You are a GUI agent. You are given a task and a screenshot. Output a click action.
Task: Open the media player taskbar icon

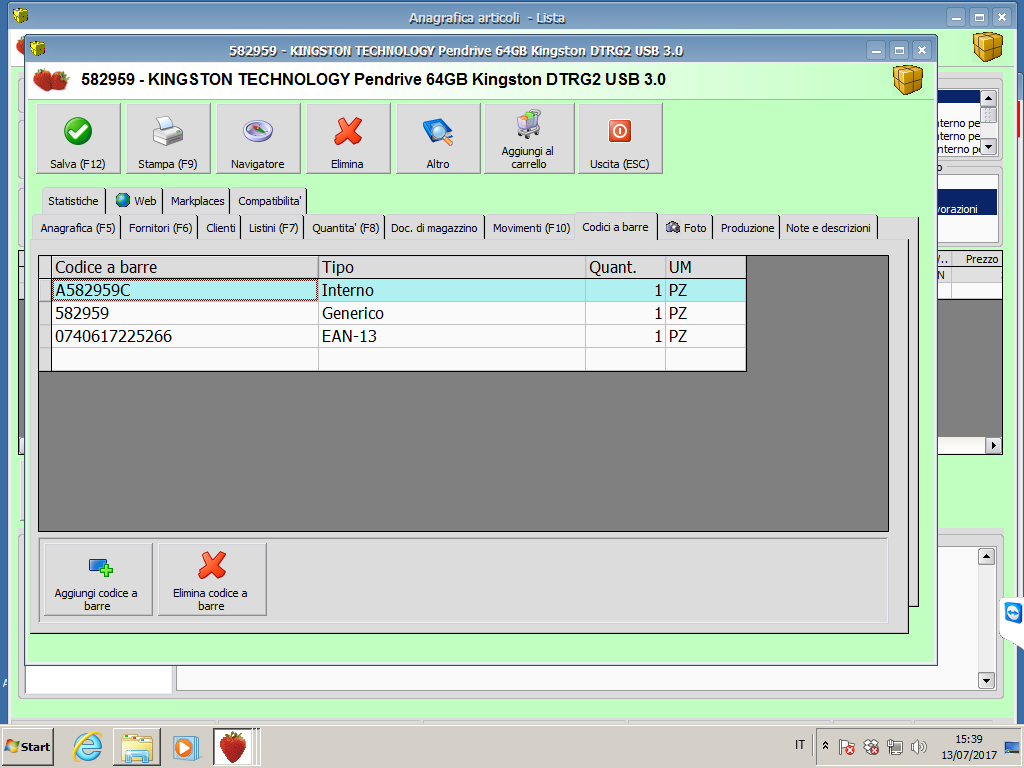coord(185,747)
